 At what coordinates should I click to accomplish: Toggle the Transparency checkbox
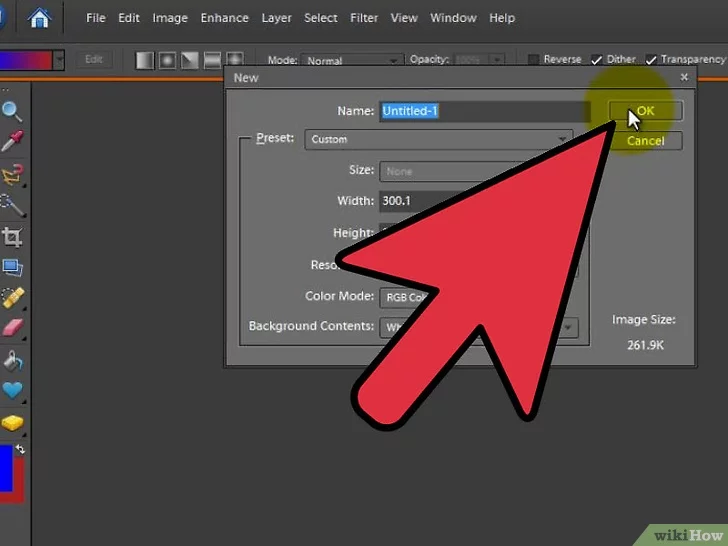click(x=650, y=59)
